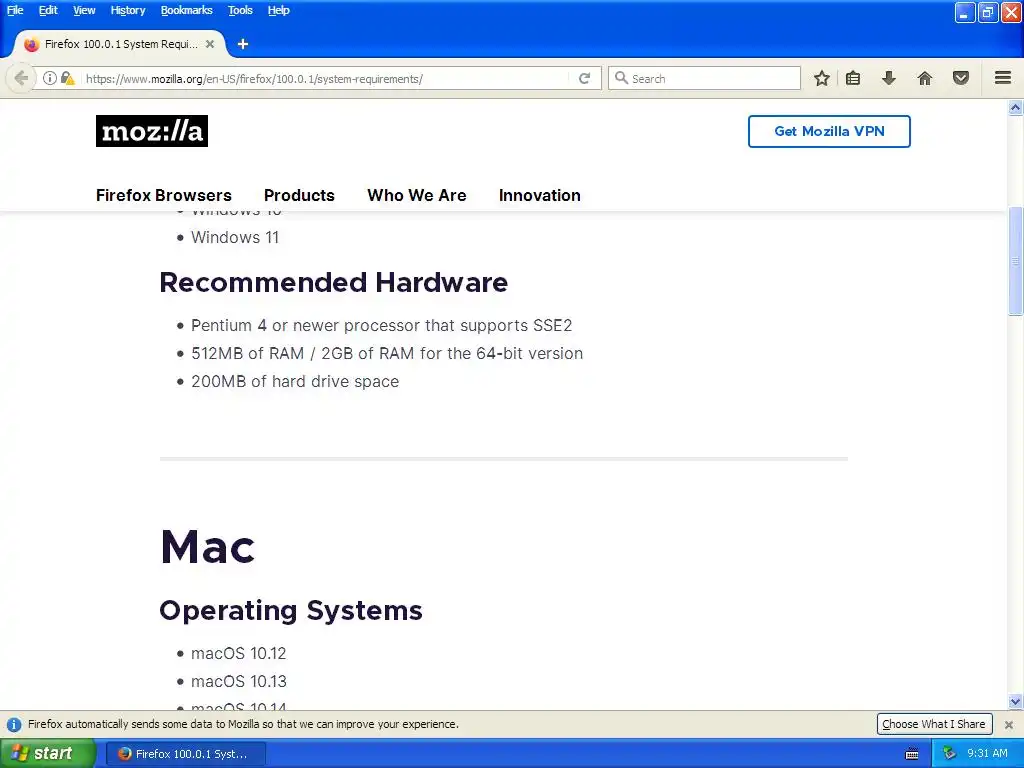Expand the Firefox Browsers navigation menu
1024x768 pixels.
[164, 195]
